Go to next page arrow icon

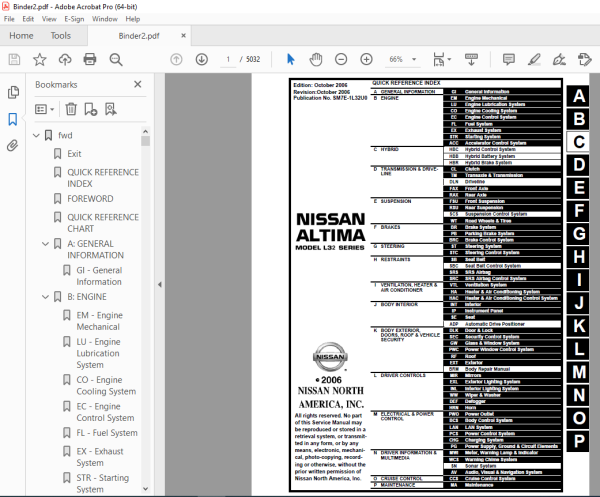coord(202,59)
